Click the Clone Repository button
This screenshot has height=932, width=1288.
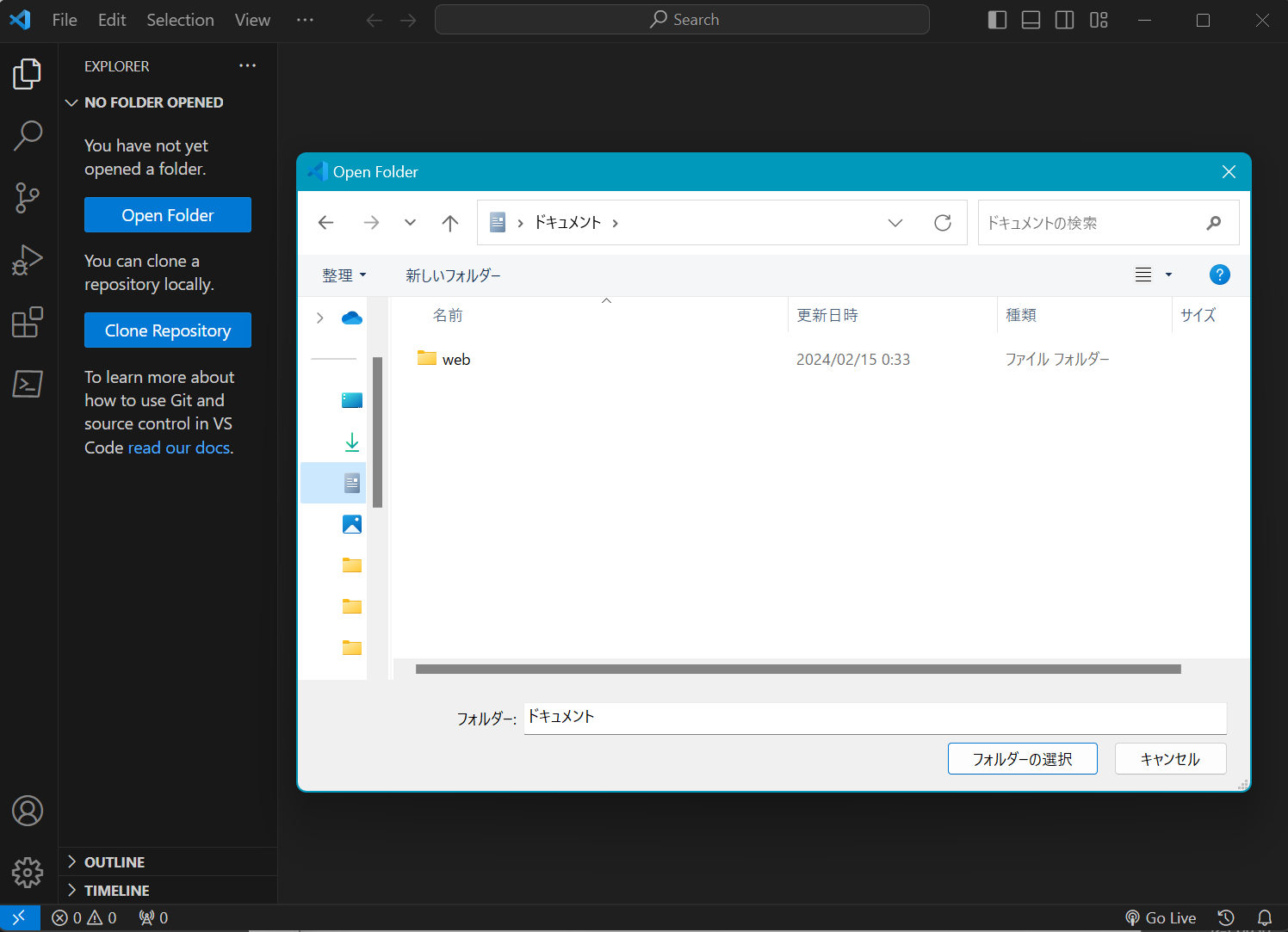tap(168, 330)
